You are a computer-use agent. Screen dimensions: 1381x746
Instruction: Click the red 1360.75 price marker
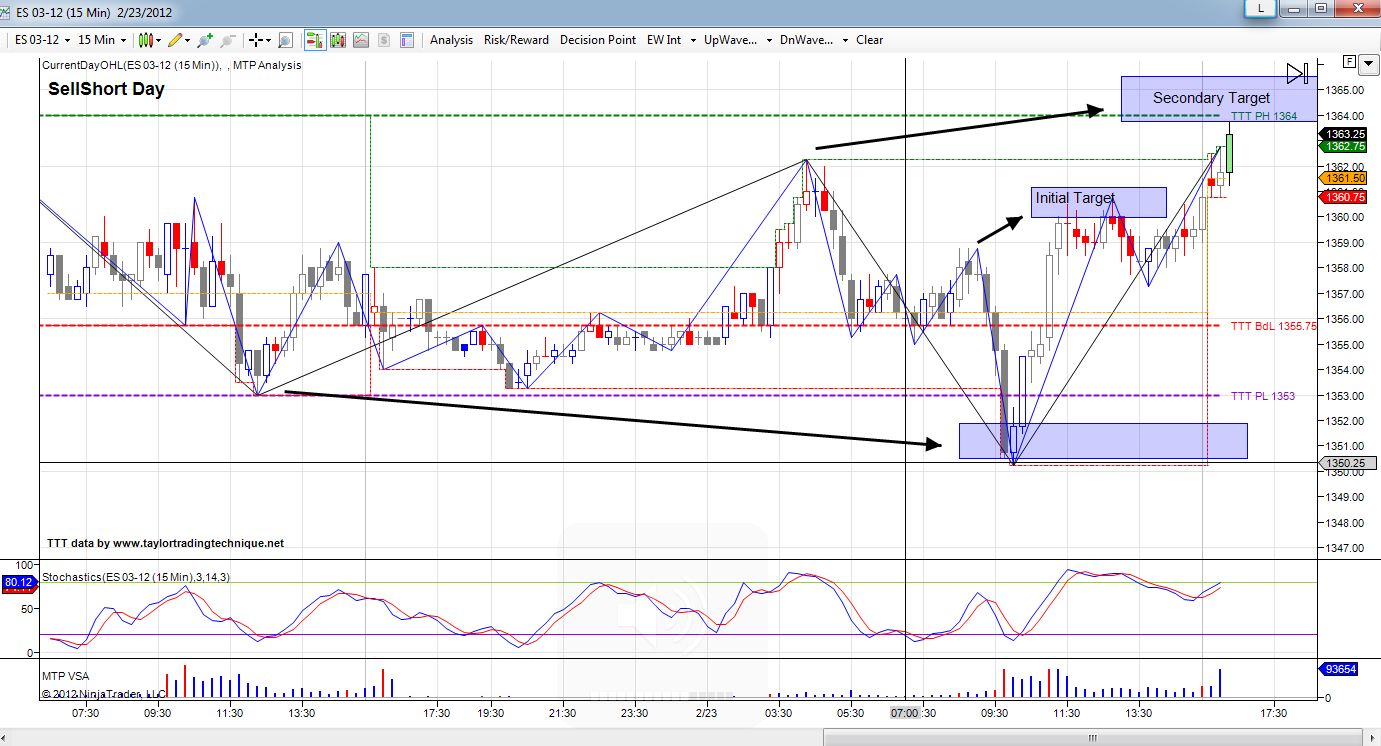1345,197
